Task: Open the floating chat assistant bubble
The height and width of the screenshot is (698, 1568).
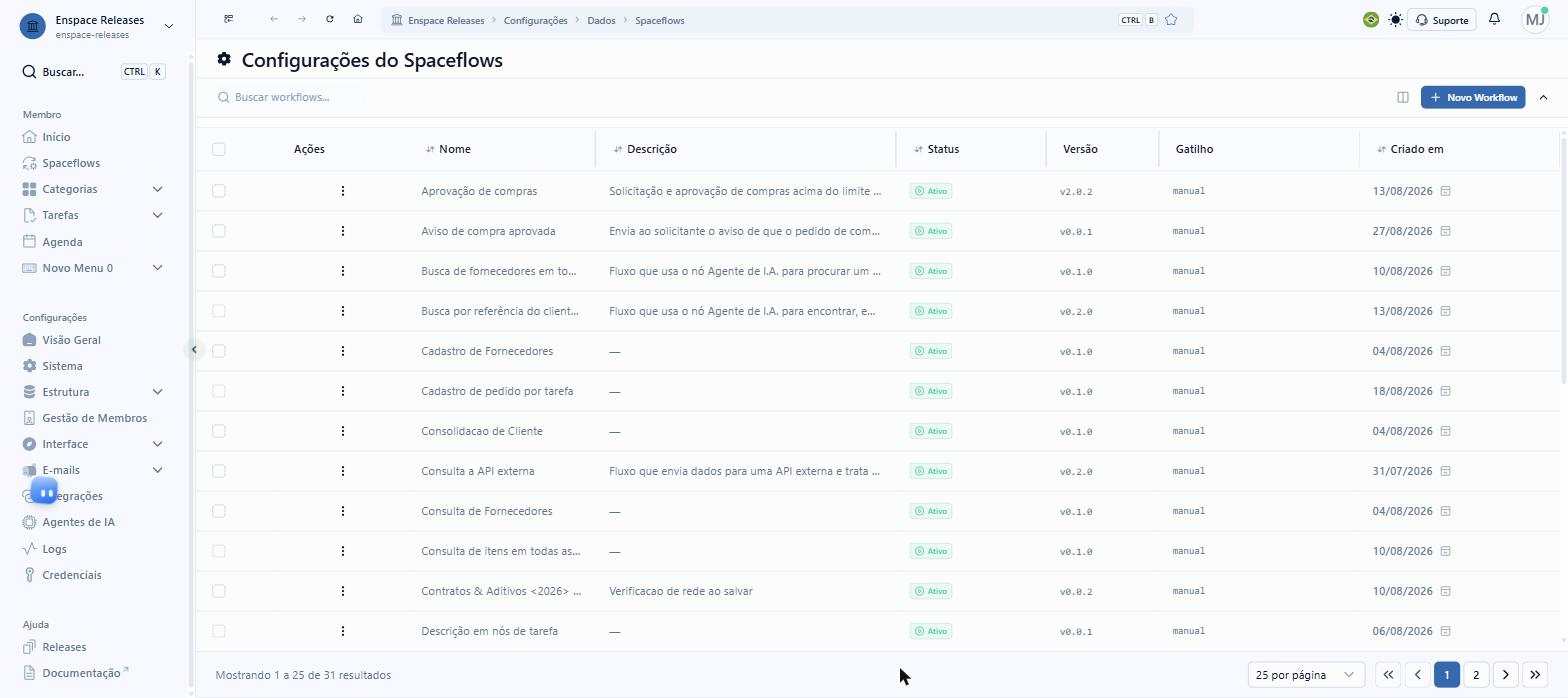Action: pos(44,491)
